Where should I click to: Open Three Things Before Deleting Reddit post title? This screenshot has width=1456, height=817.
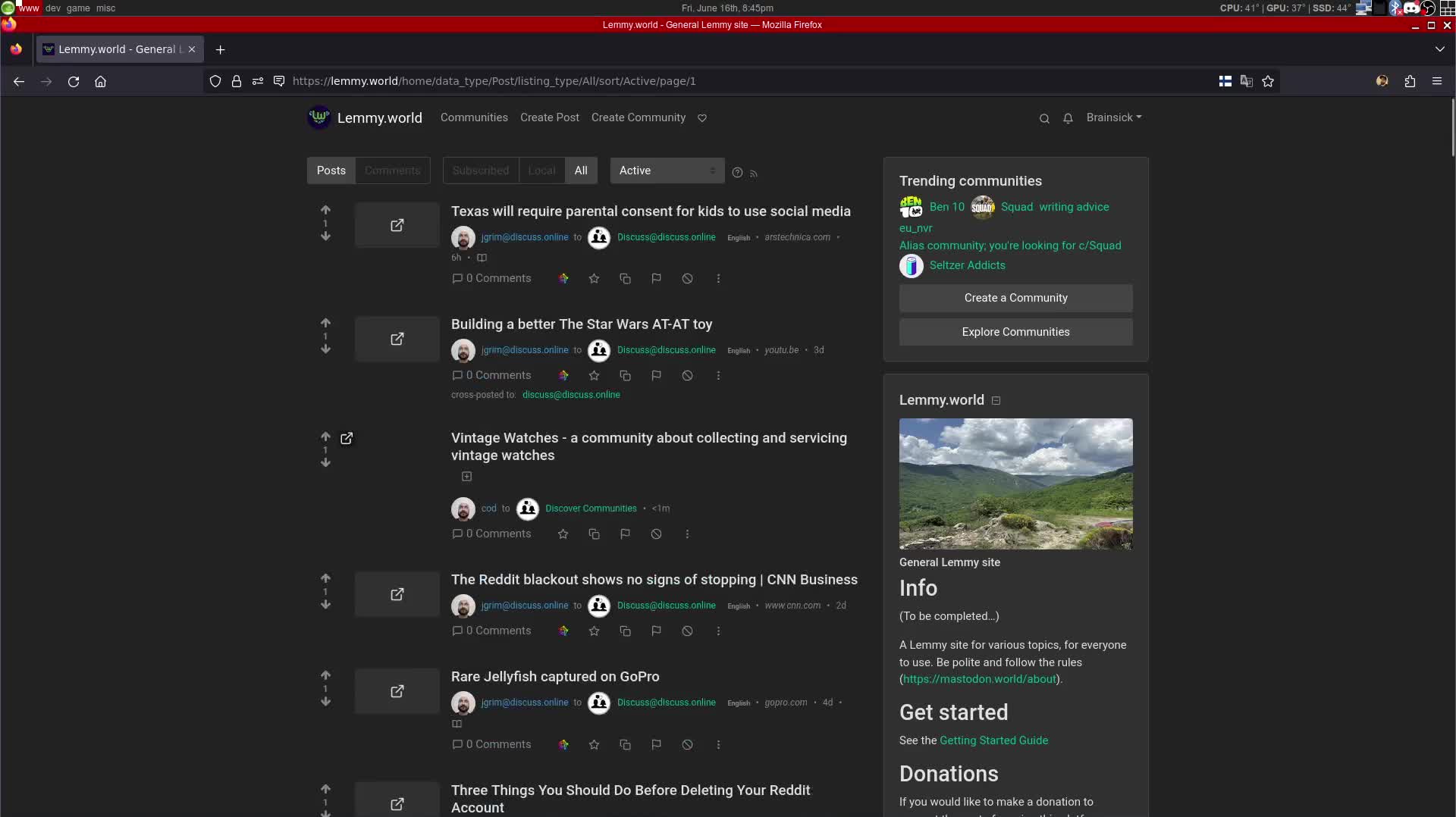pyautogui.click(x=630, y=799)
